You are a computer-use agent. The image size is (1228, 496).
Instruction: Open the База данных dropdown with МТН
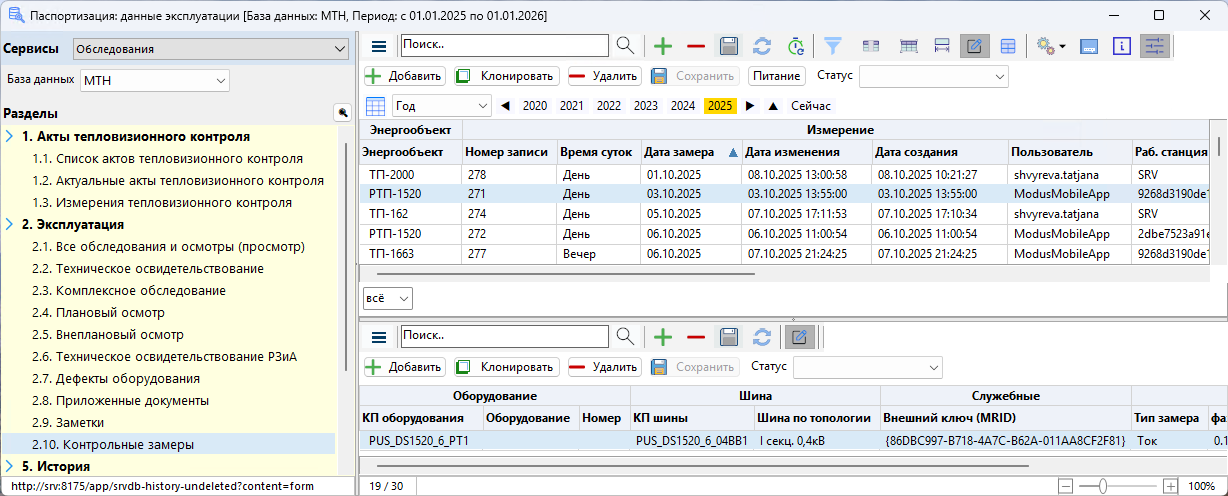click(155, 80)
